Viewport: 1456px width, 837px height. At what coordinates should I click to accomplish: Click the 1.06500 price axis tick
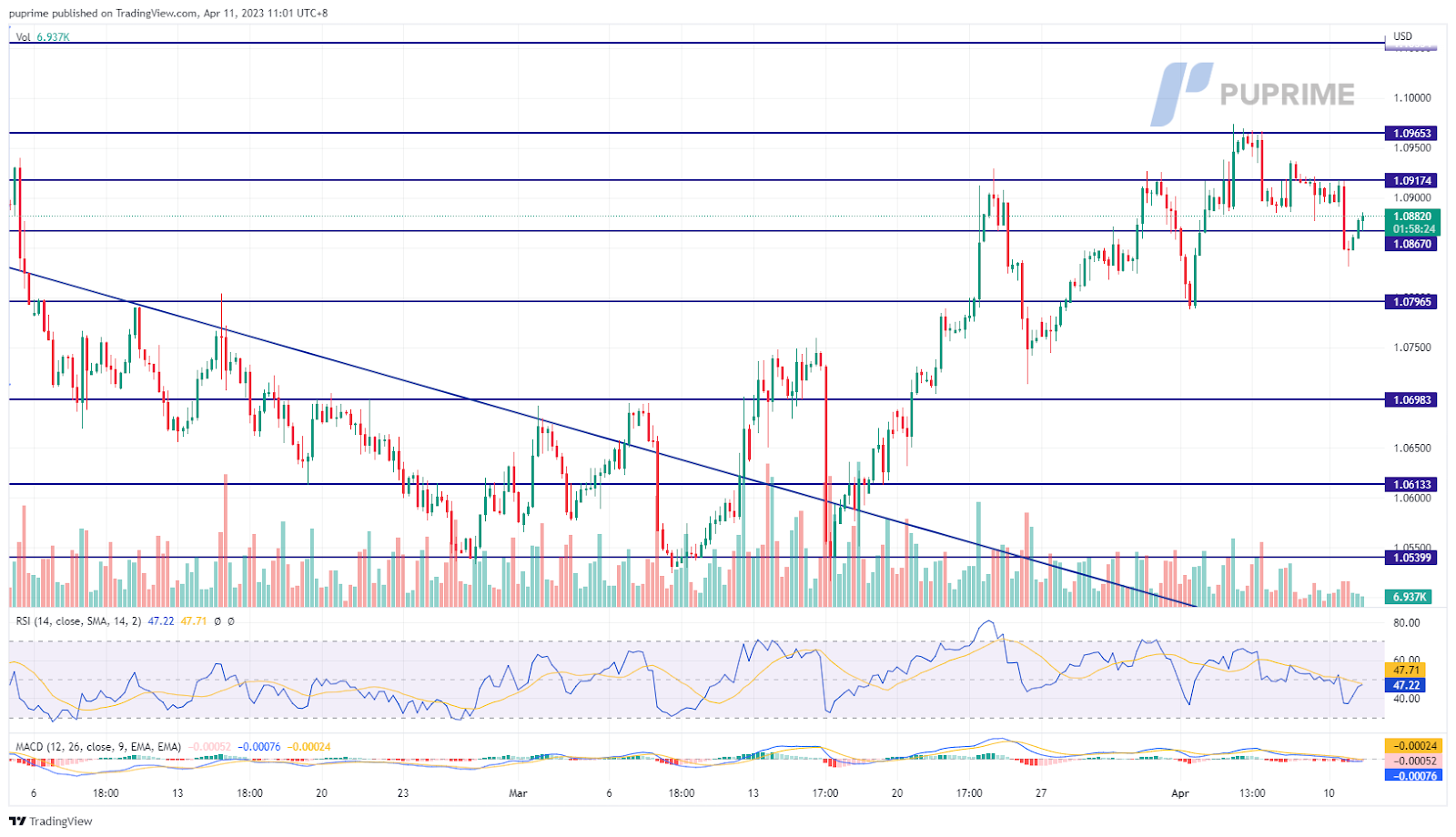pyautogui.click(x=1412, y=448)
